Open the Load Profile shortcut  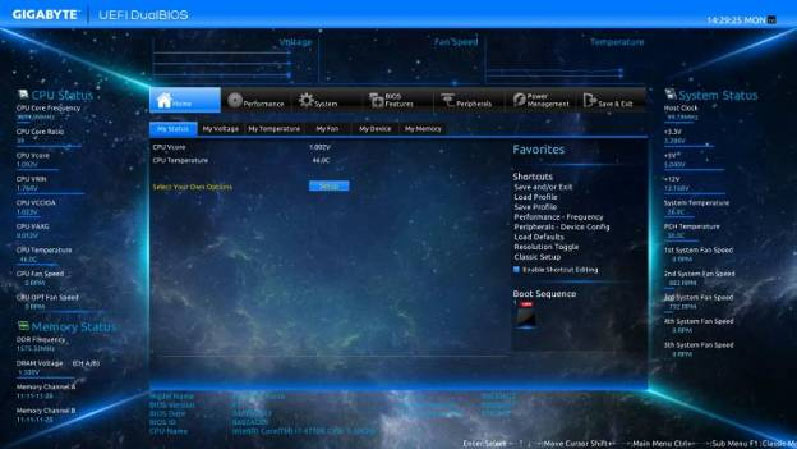pos(536,197)
